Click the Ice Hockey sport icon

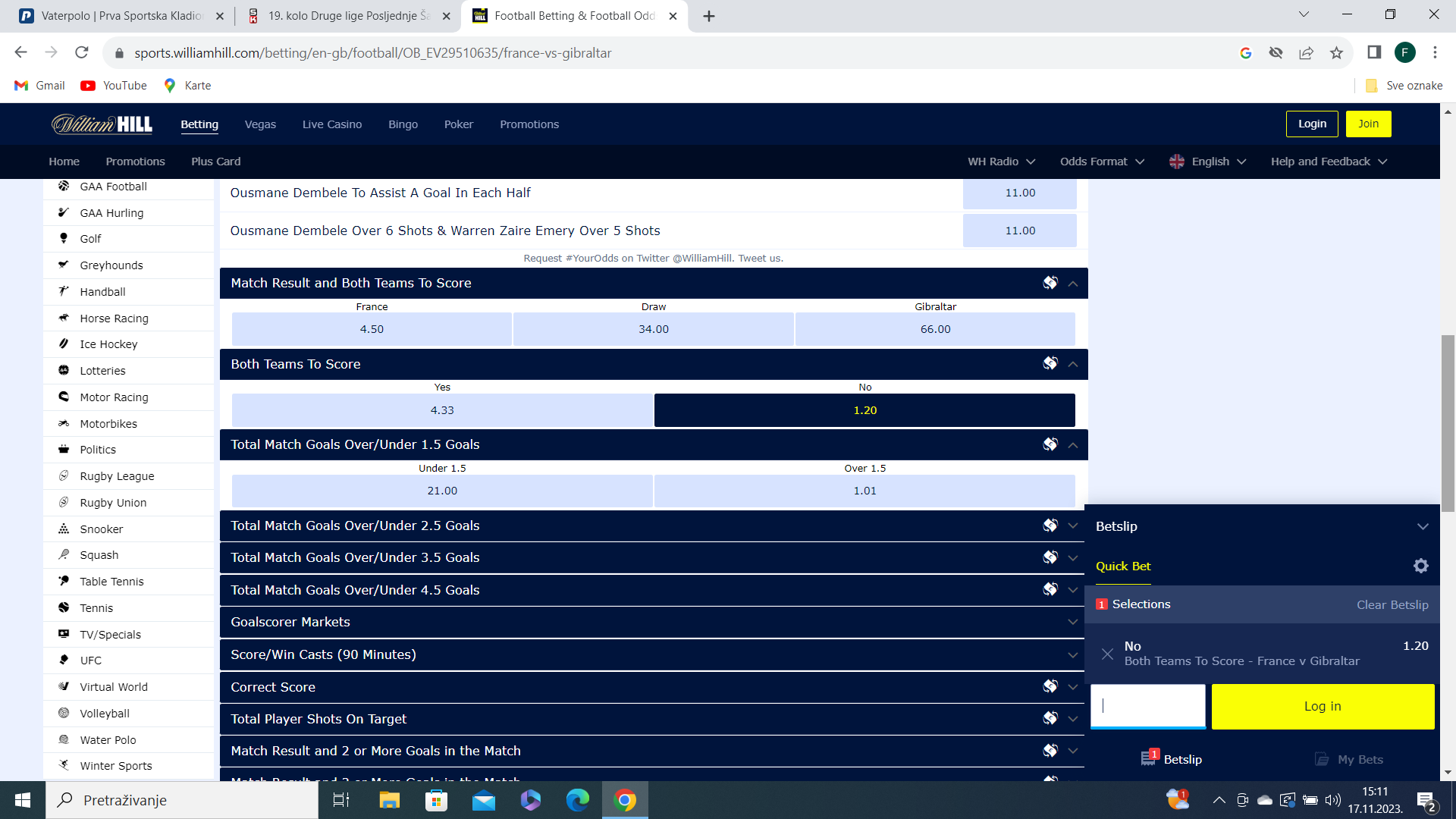(x=64, y=344)
